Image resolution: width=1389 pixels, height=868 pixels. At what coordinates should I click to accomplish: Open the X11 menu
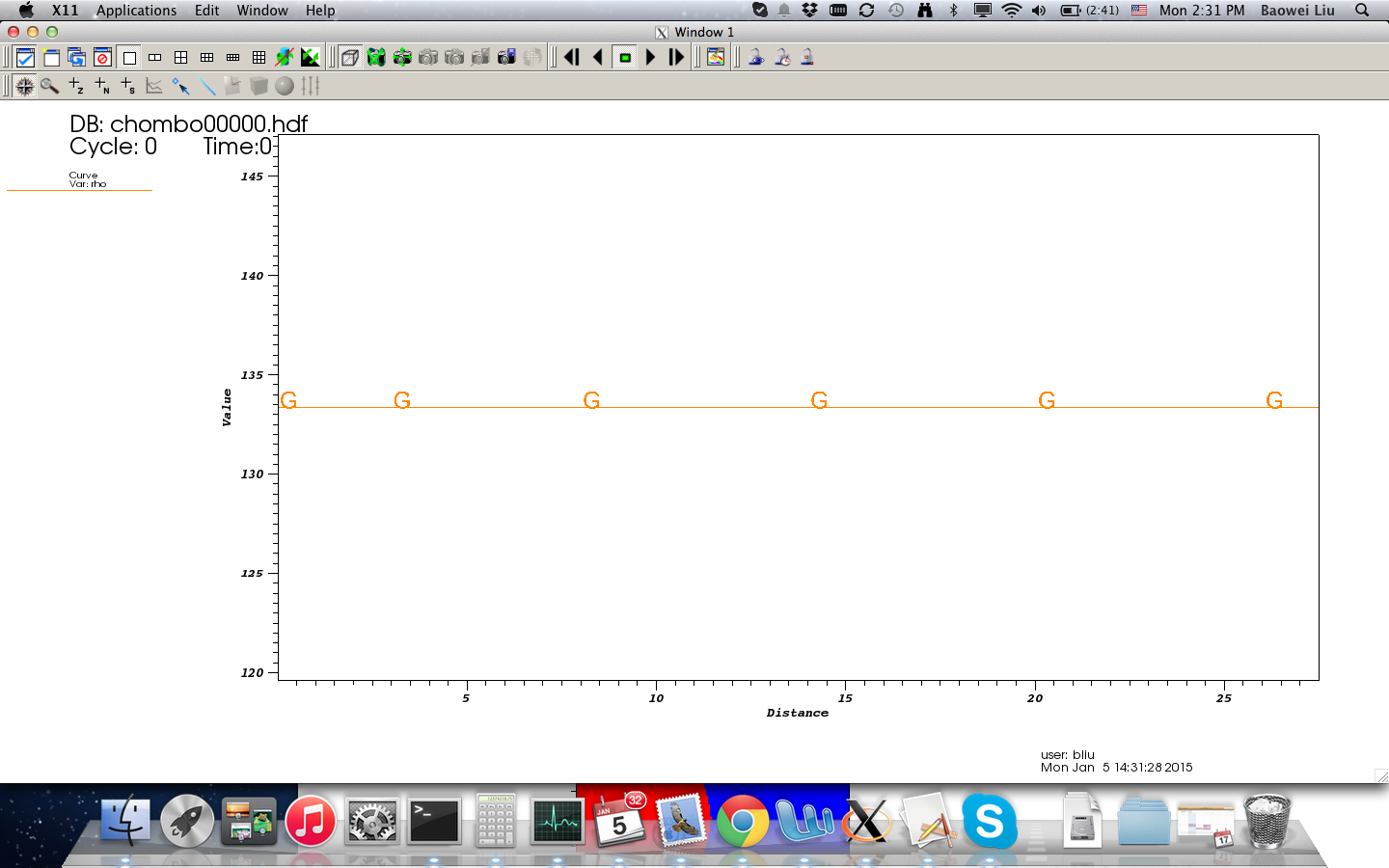click(x=66, y=11)
